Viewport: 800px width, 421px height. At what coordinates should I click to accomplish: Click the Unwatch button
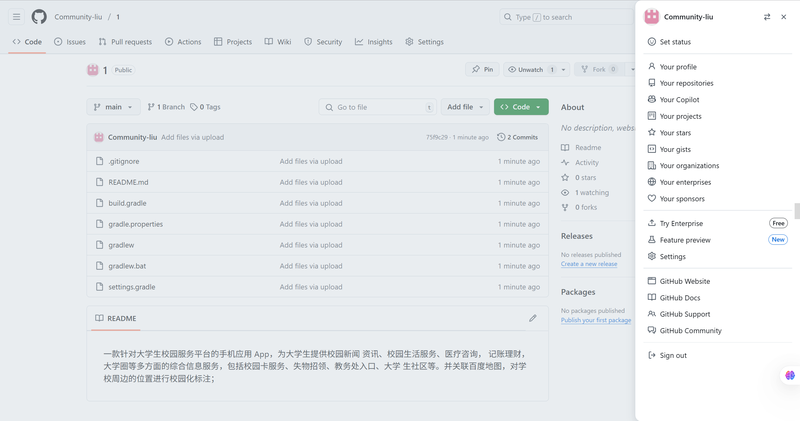[x=531, y=69]
